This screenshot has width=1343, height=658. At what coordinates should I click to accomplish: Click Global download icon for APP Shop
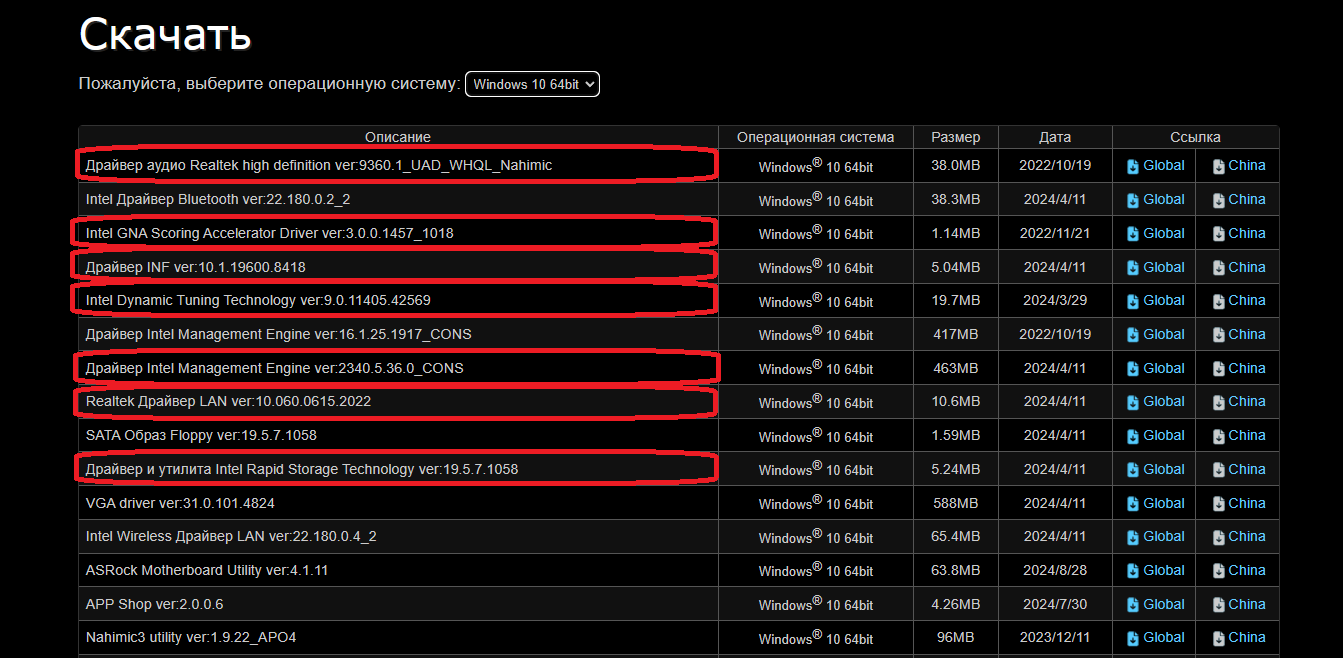pyautogui.click(x=1133, y=605)
